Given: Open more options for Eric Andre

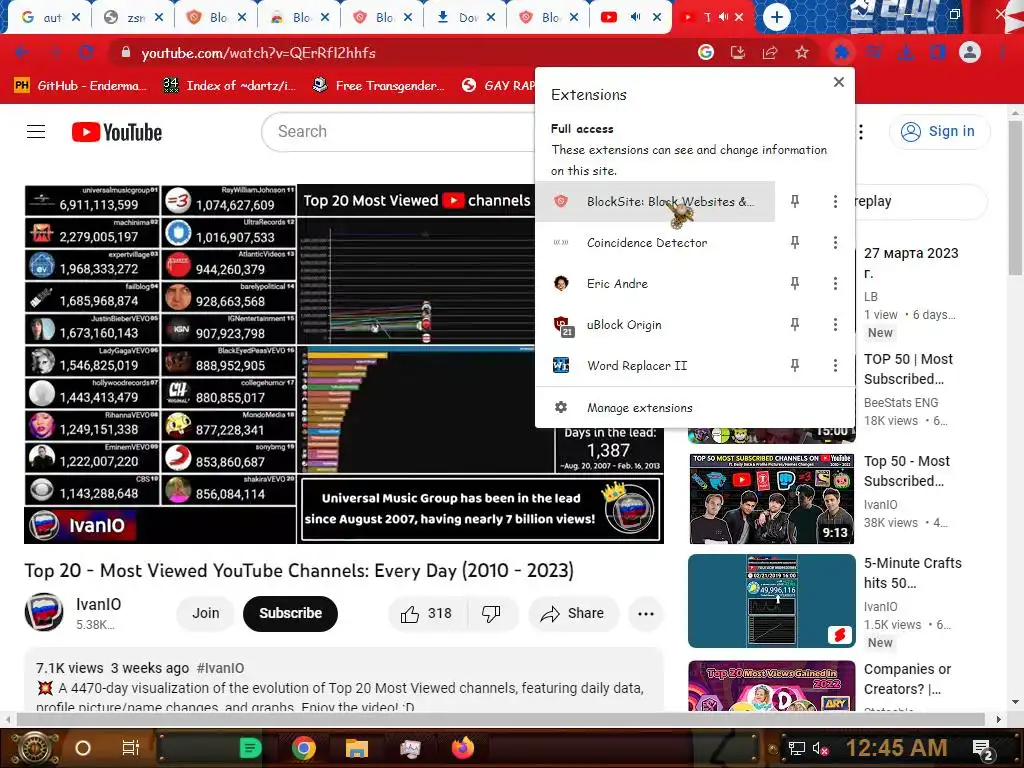Looking at the screenshot, I should click(835, 283).
